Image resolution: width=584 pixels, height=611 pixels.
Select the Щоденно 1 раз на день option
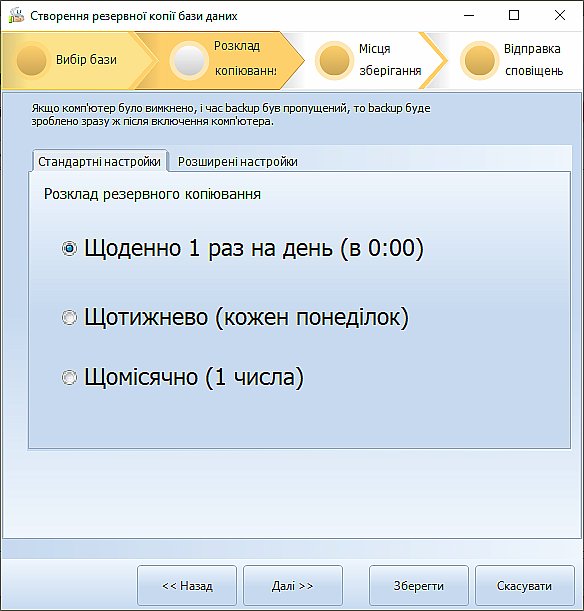[69, 248]
